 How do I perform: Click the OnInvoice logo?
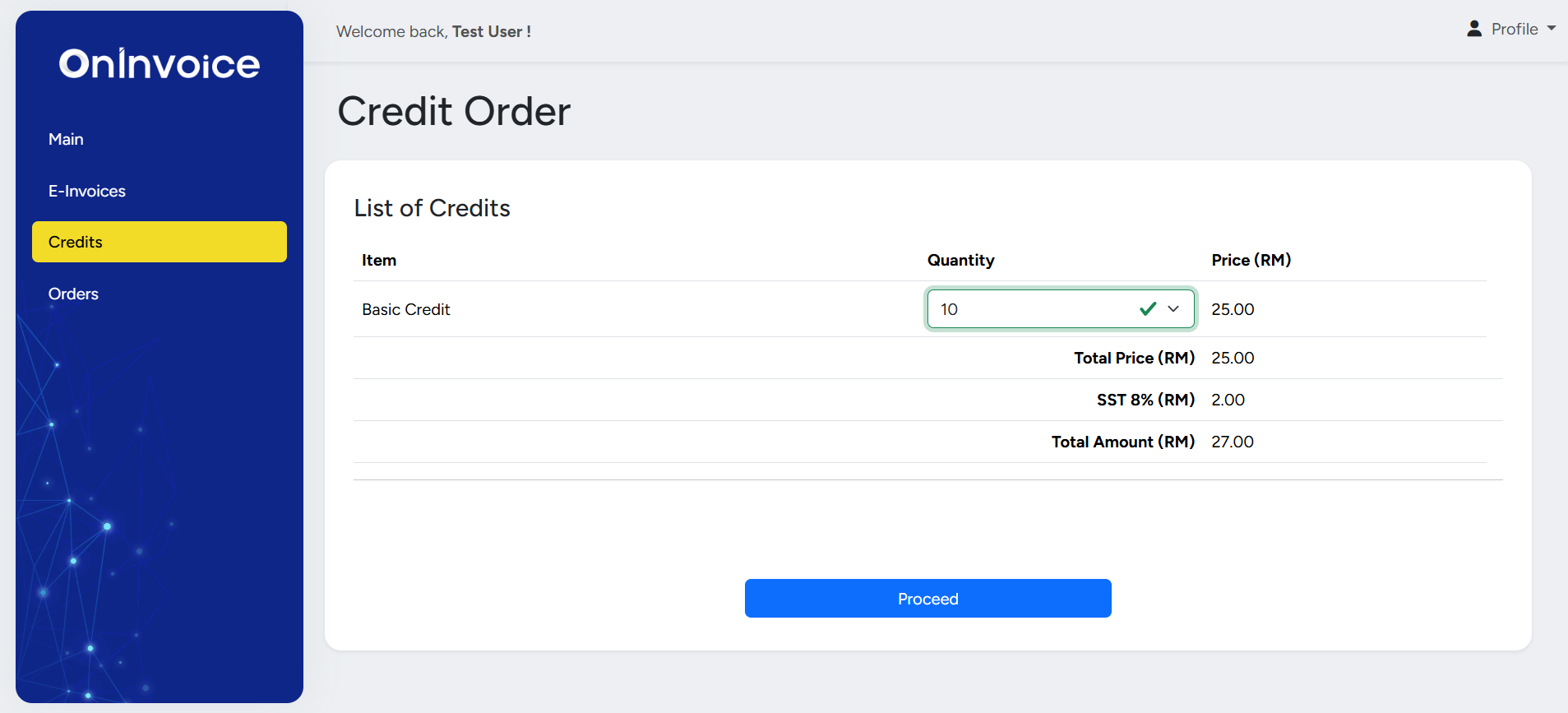[159, 63]
